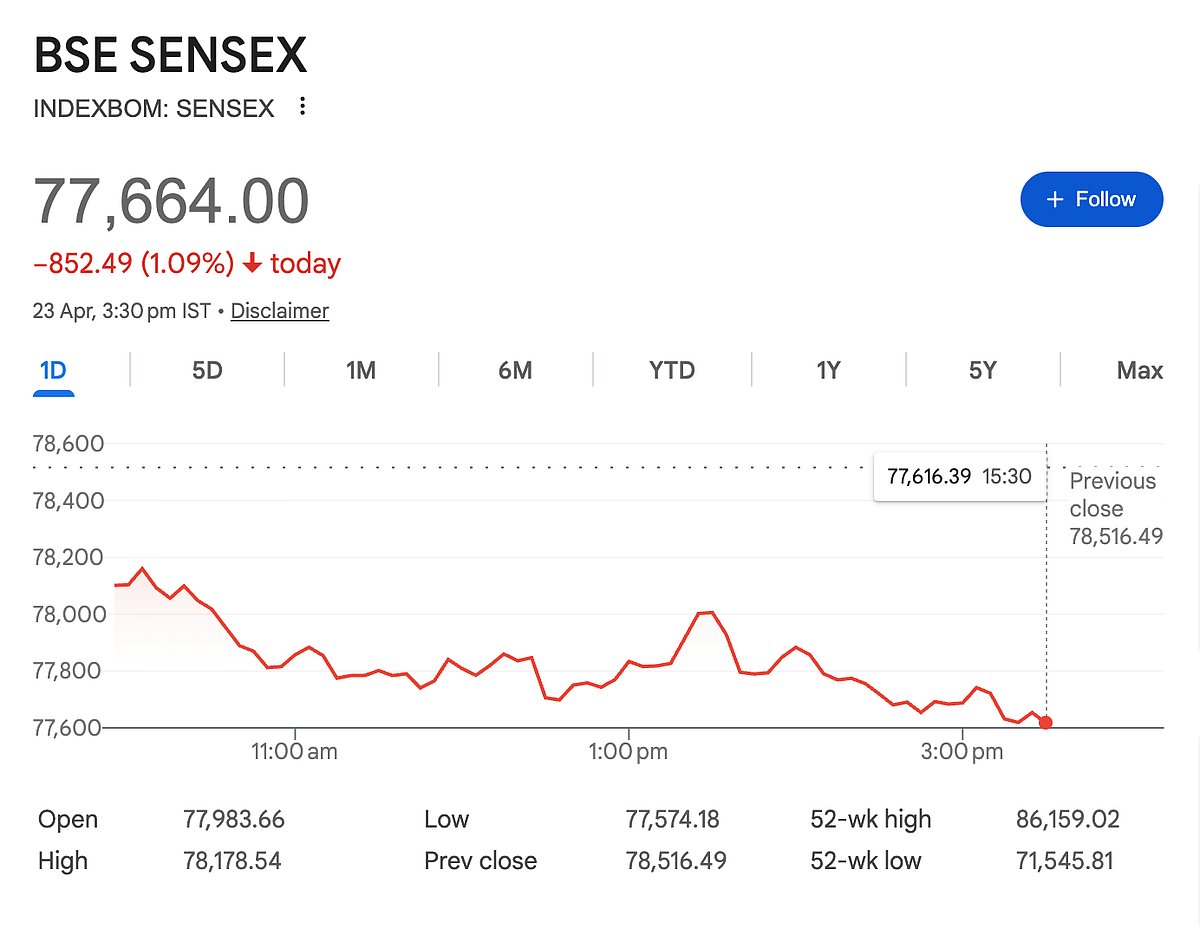Click the red end-of-day marker dot
This screenshot has width=1200, height=948.
(x=1046, y=722)
